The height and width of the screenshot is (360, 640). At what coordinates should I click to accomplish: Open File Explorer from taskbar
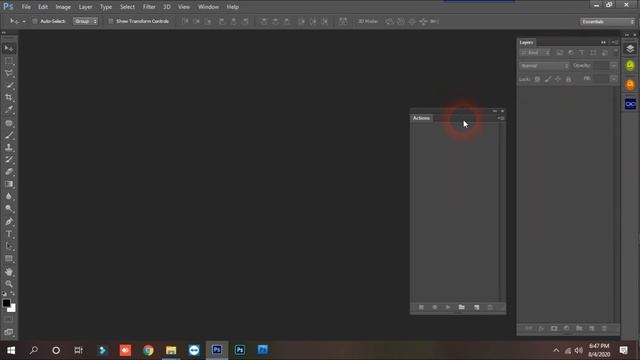[x=171, y=350]
